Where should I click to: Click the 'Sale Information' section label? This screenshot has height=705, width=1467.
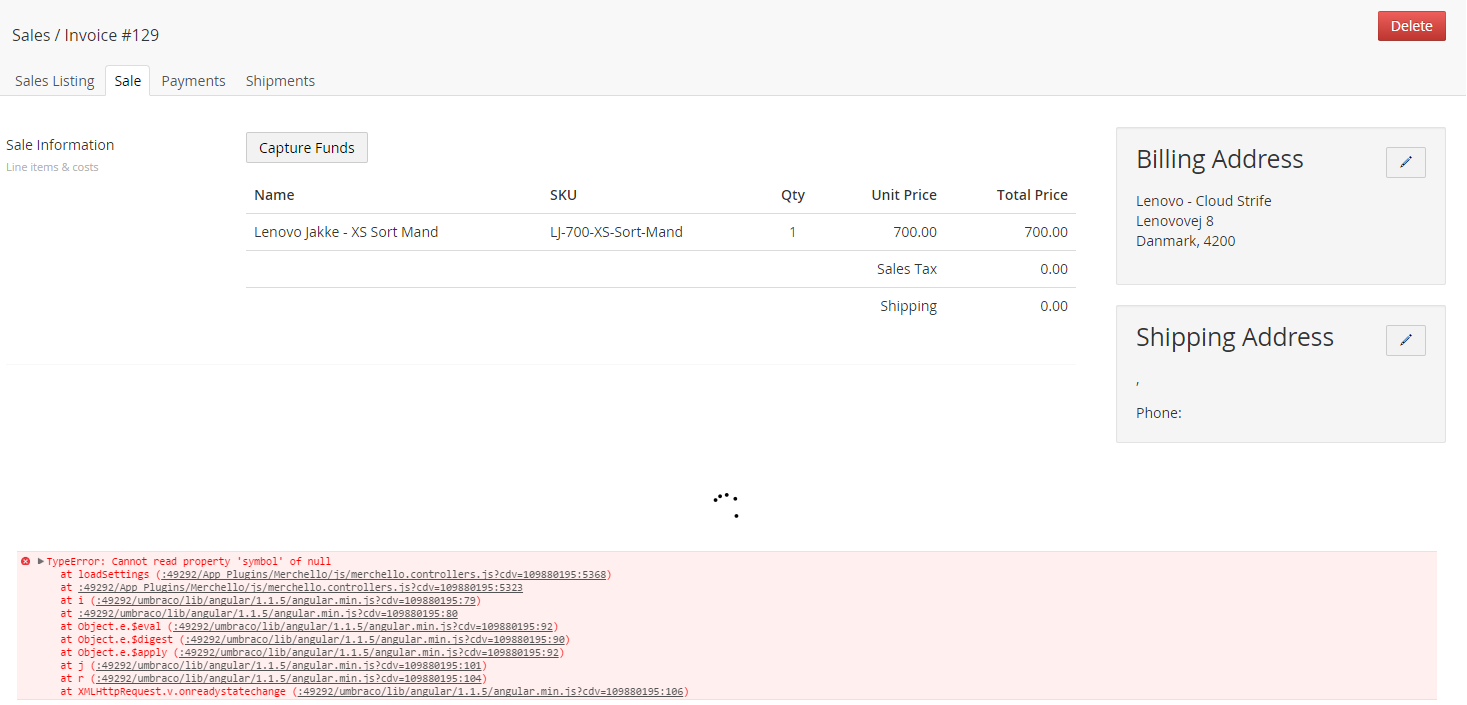60,145
